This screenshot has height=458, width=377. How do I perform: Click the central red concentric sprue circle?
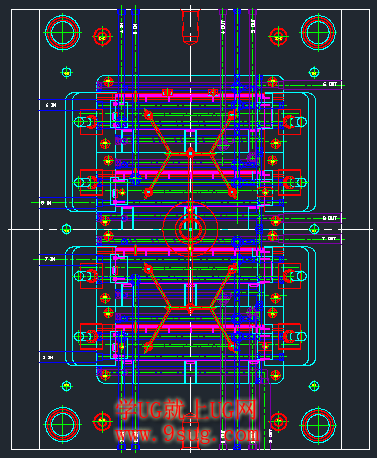[190, 229]
